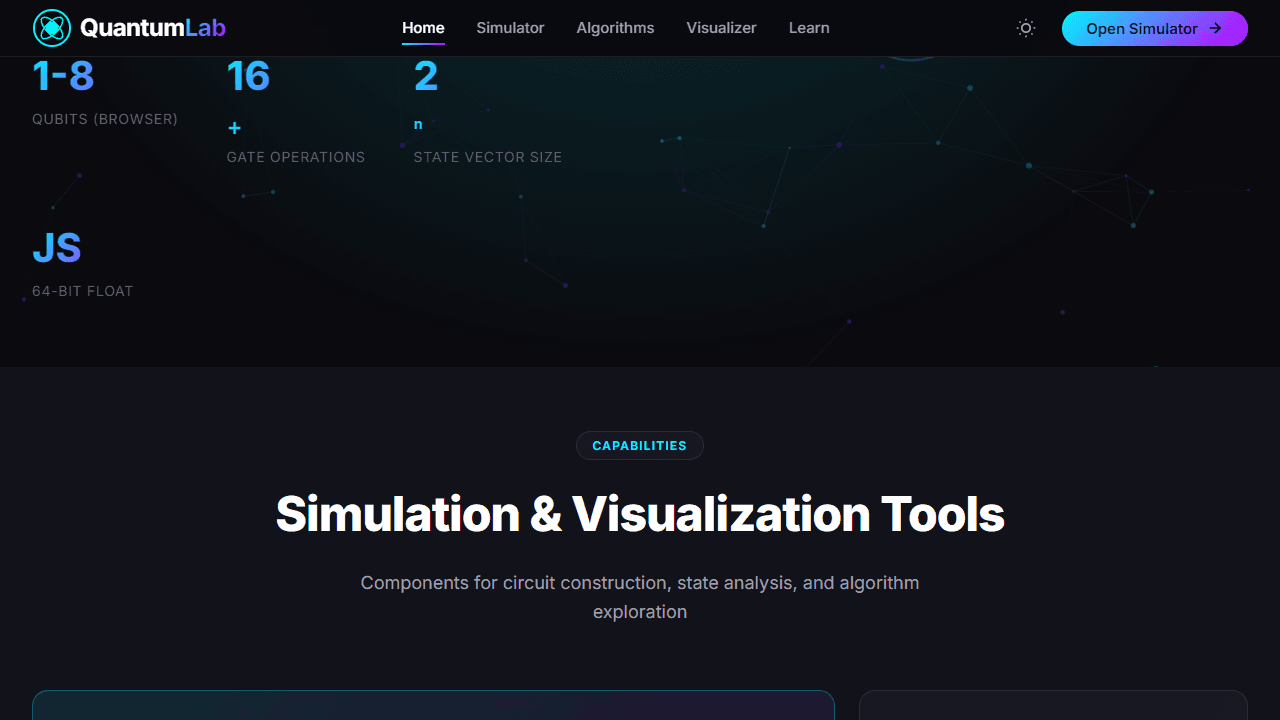Image resolution: width=1280 pixels, height=720 pixels.
Task: Click the QuantumLab brand name text
Action: click(x=153, y=28)
